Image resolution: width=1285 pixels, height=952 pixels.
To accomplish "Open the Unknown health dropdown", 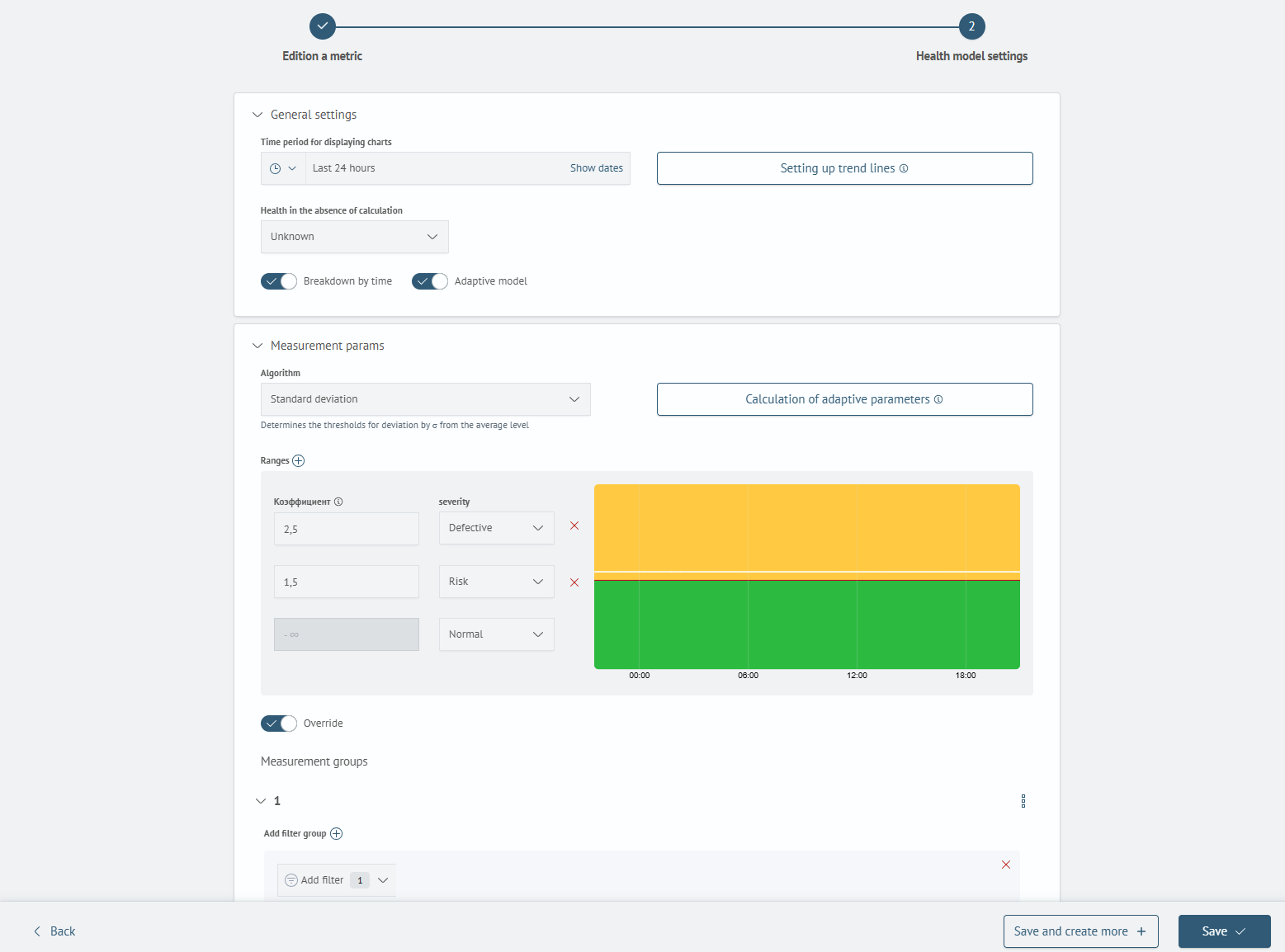I will [x=355, y=237].
